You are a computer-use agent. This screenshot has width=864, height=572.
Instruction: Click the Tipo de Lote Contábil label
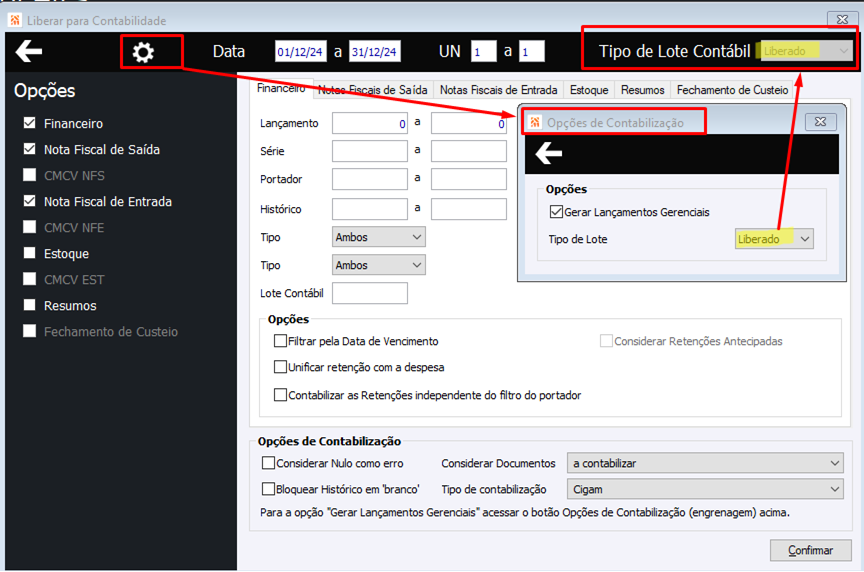pos(674,51)
